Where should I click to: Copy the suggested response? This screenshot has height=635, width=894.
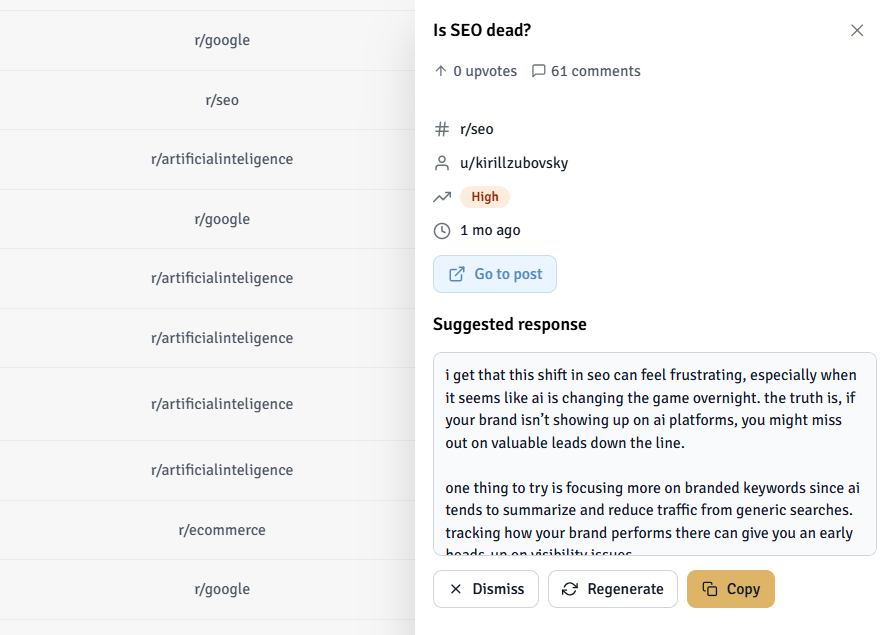[731, 589]
